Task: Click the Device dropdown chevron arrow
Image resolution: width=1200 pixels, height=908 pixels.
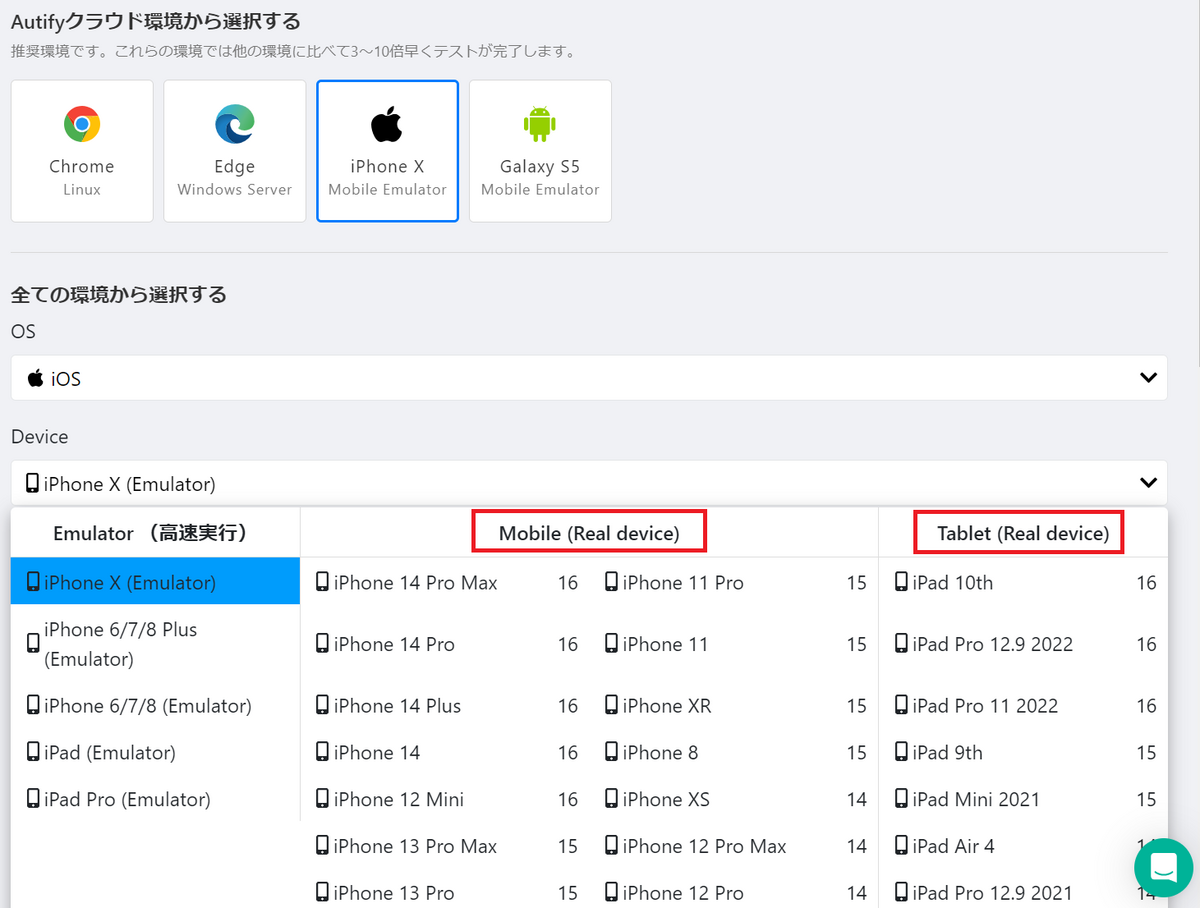Action: tap(1149, 483)
